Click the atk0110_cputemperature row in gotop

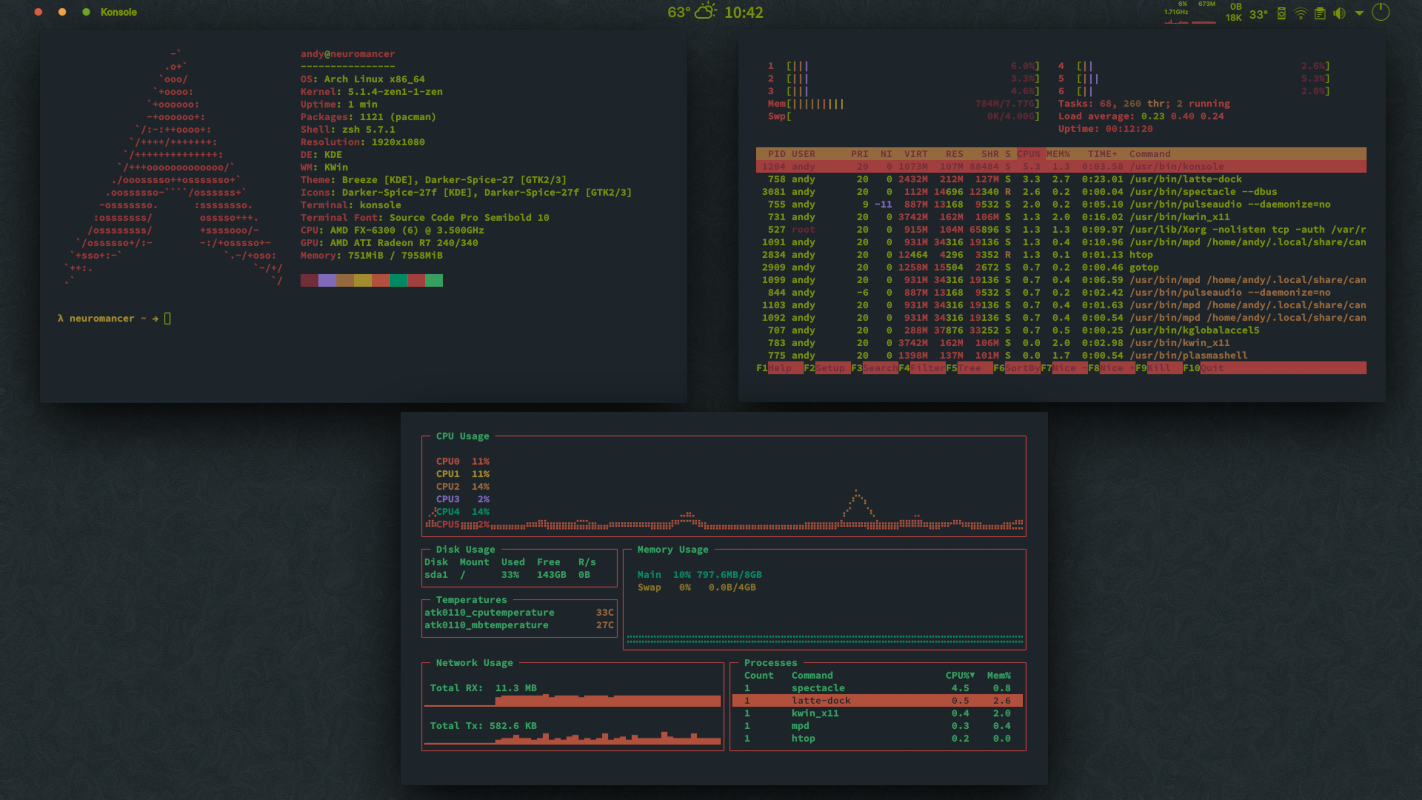[x=519, y=612]
